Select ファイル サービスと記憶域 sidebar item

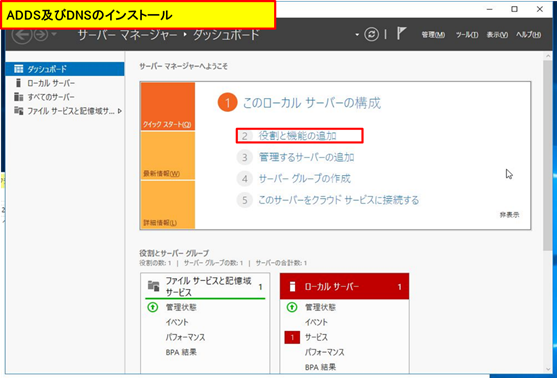[65, 111]
